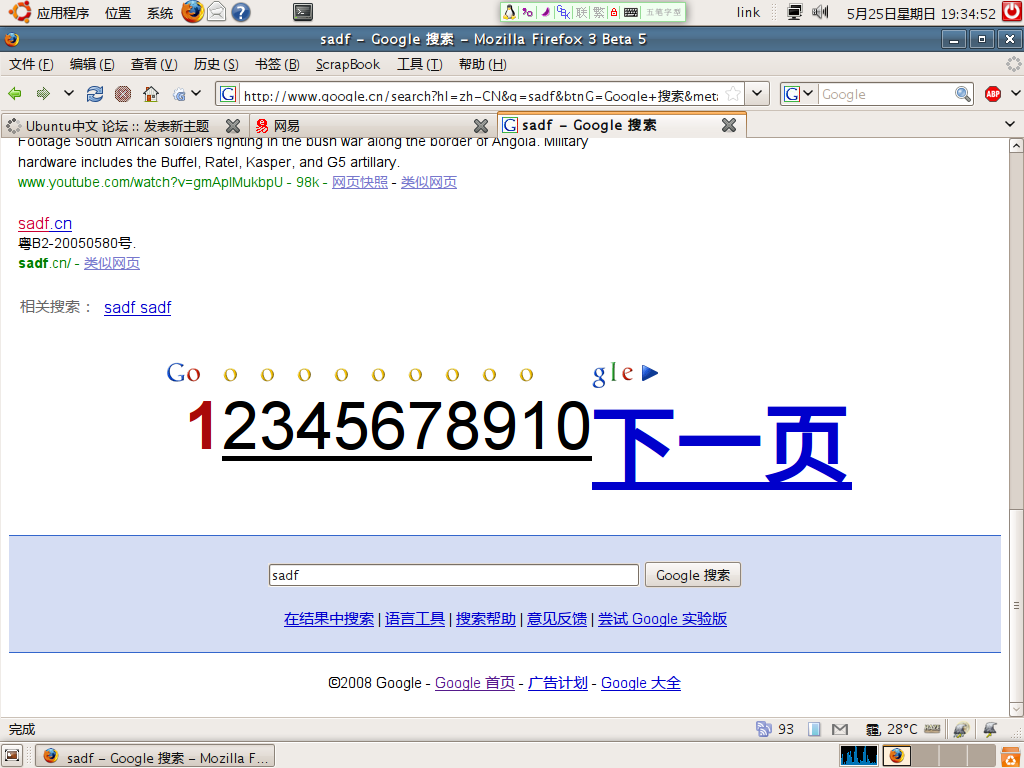The height and width of the screenshot is (768, 1024).
Task: Open the network monitor tray icon
Action: click(795, 12)
